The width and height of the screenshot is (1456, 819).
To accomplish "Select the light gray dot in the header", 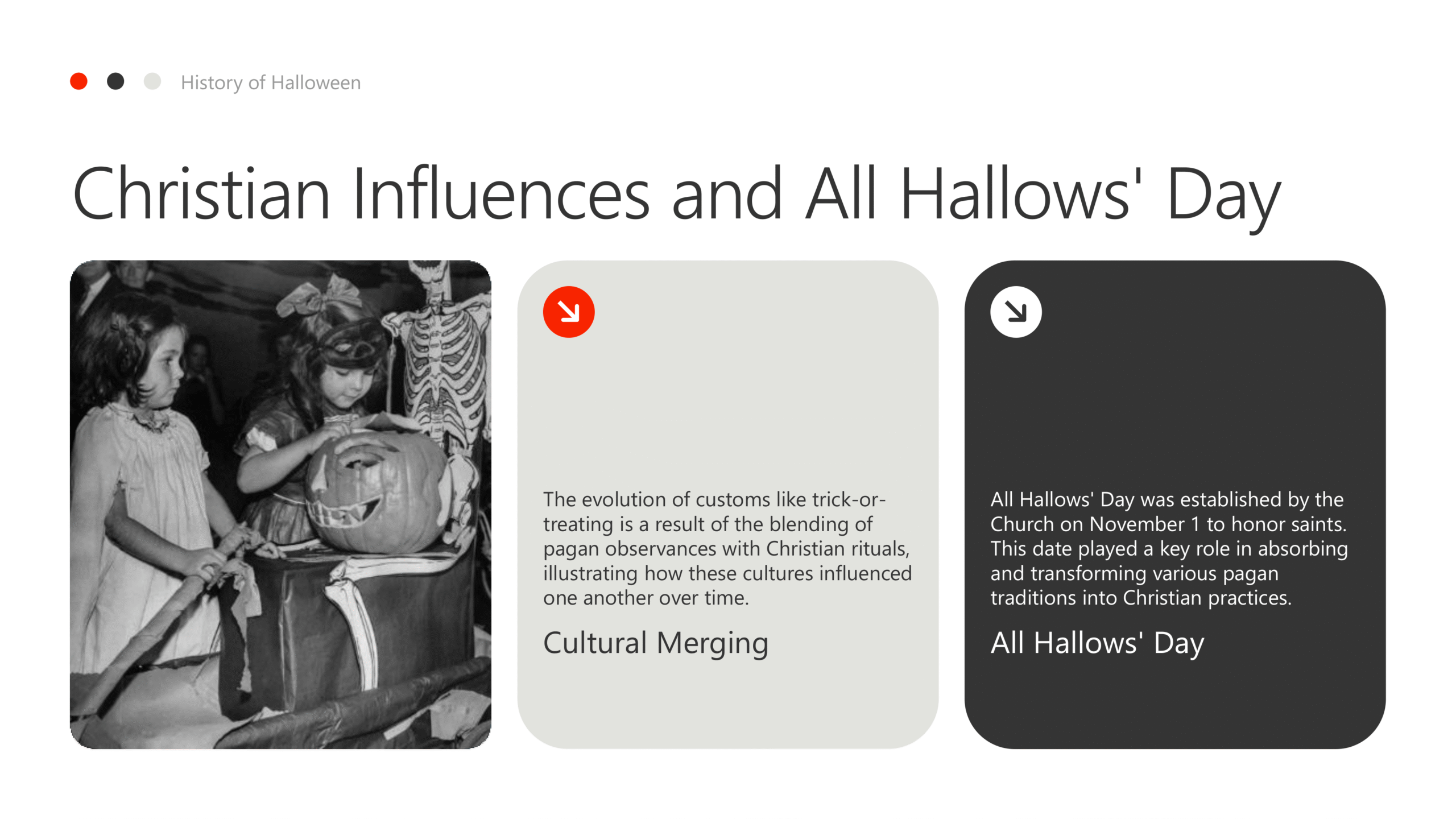I will point(152,81).
